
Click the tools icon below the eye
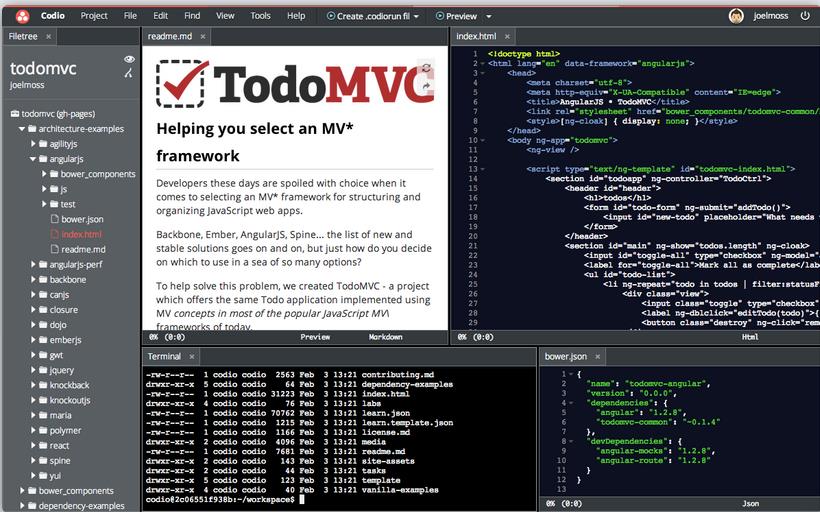(128, 73)
